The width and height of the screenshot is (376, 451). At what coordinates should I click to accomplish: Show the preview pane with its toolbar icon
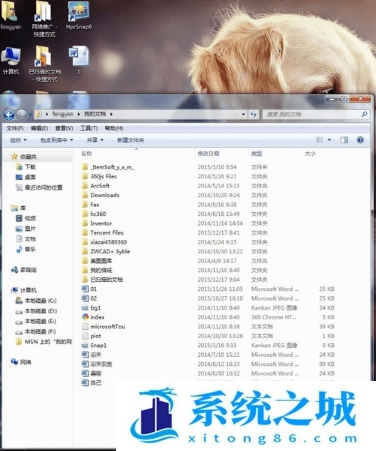[344, 140]
